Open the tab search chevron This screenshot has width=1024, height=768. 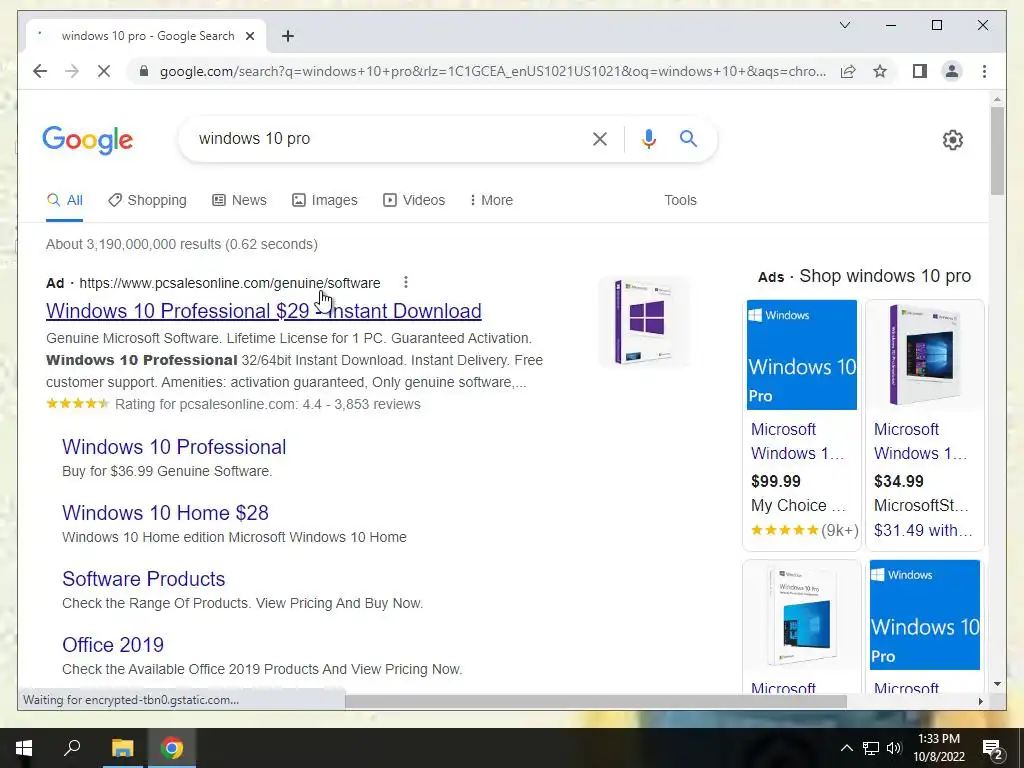(844, 25)
